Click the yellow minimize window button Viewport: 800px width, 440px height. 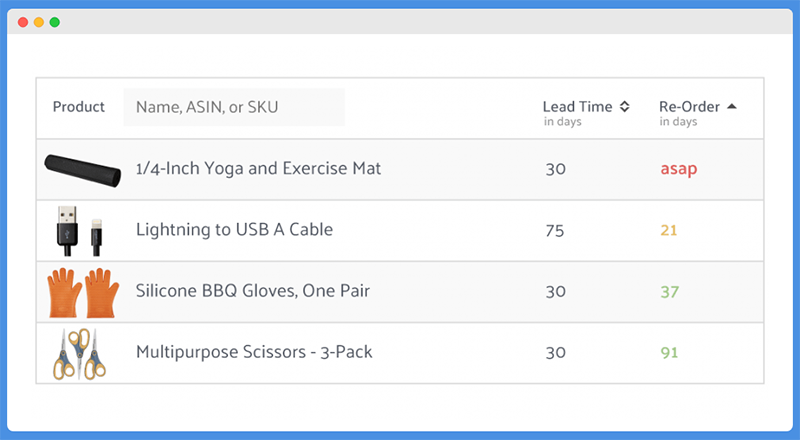coord(39,22)
